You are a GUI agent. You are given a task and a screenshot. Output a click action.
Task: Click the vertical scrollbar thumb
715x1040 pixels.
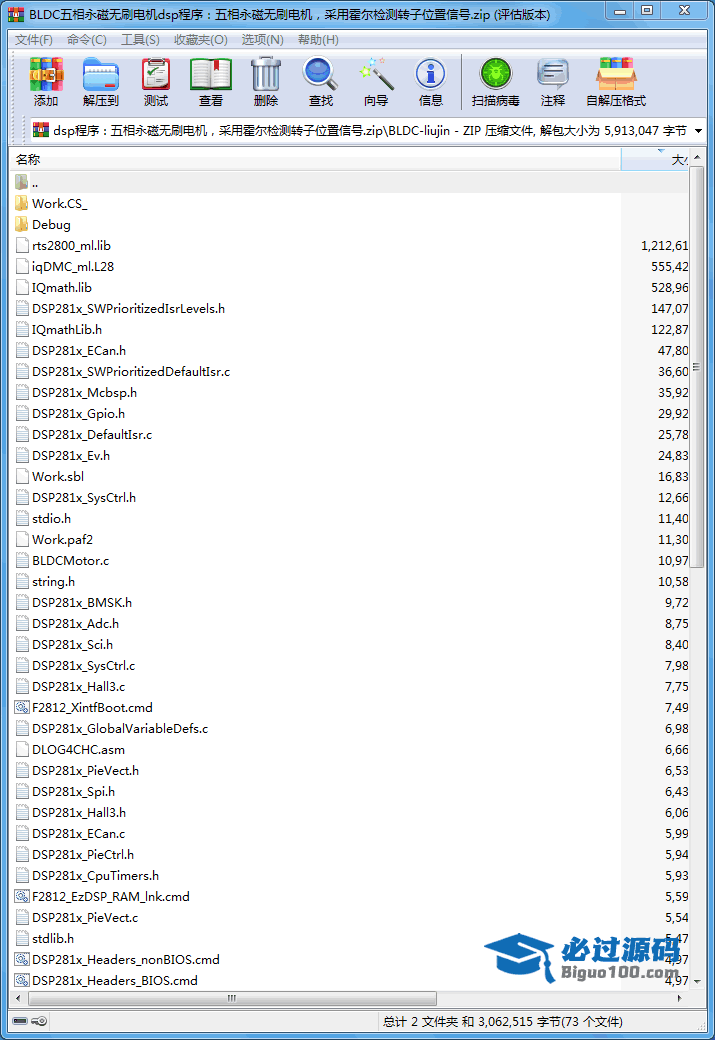[x=696, y=367]
